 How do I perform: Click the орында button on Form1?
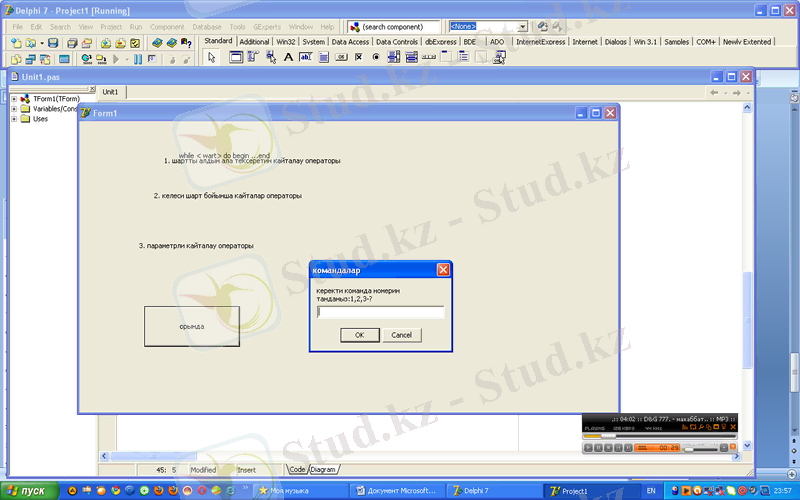coord(192,327)
